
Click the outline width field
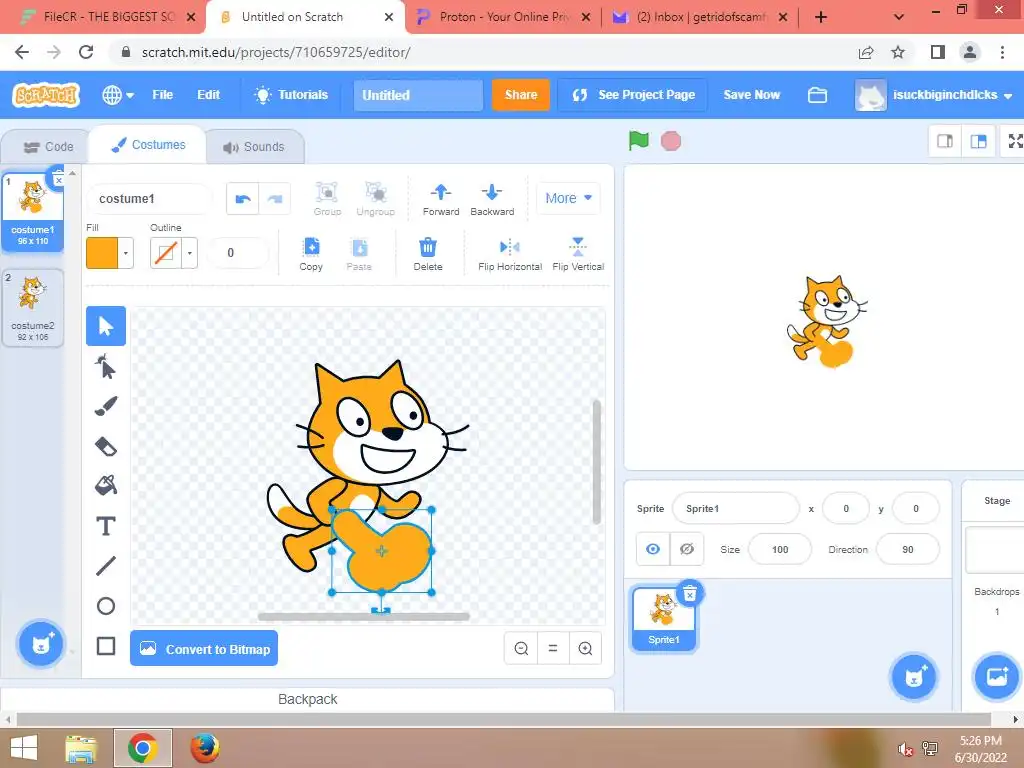[x=236, y=253]
